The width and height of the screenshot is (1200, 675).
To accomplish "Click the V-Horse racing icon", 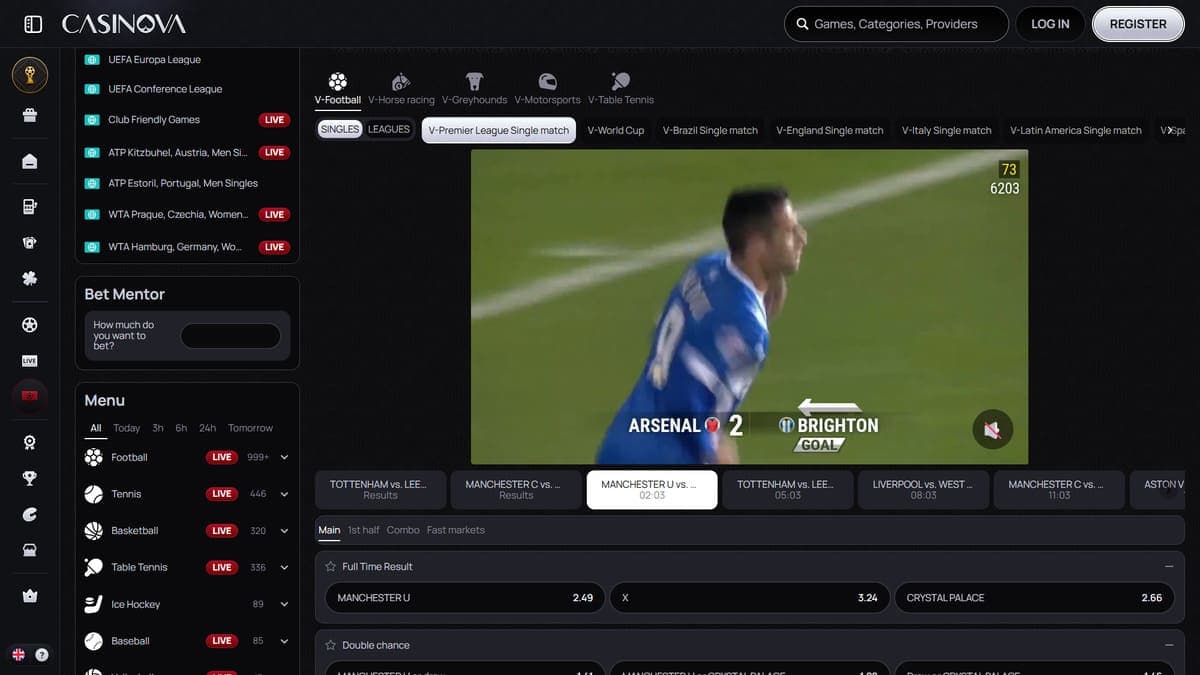I will [401, 82].
